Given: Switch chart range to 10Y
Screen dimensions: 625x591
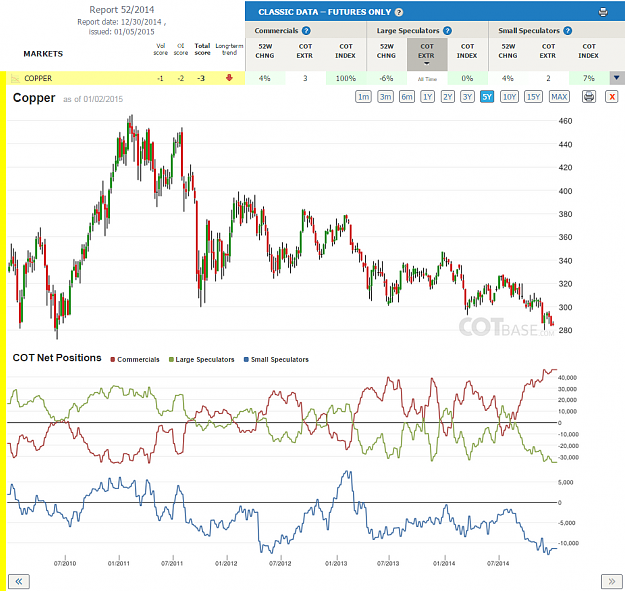Looking at the screenshot, I should click(509, 97).
